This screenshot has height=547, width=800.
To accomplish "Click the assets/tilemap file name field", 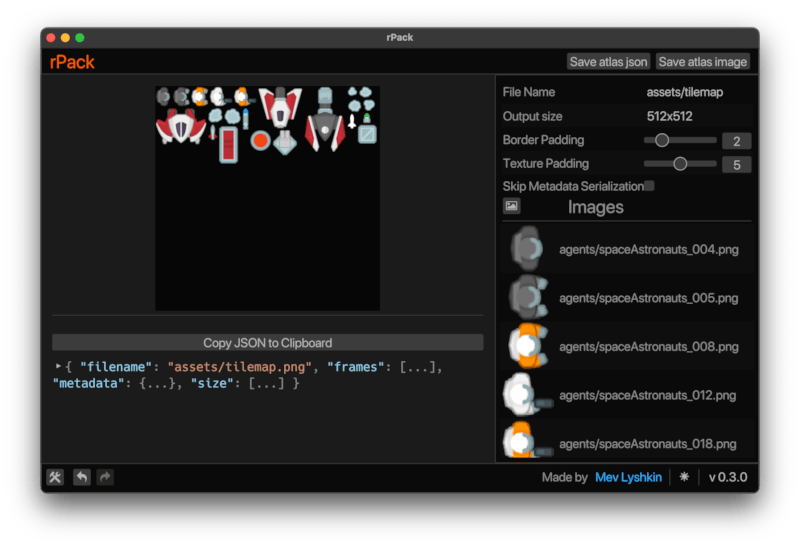I will click(684, 92).
